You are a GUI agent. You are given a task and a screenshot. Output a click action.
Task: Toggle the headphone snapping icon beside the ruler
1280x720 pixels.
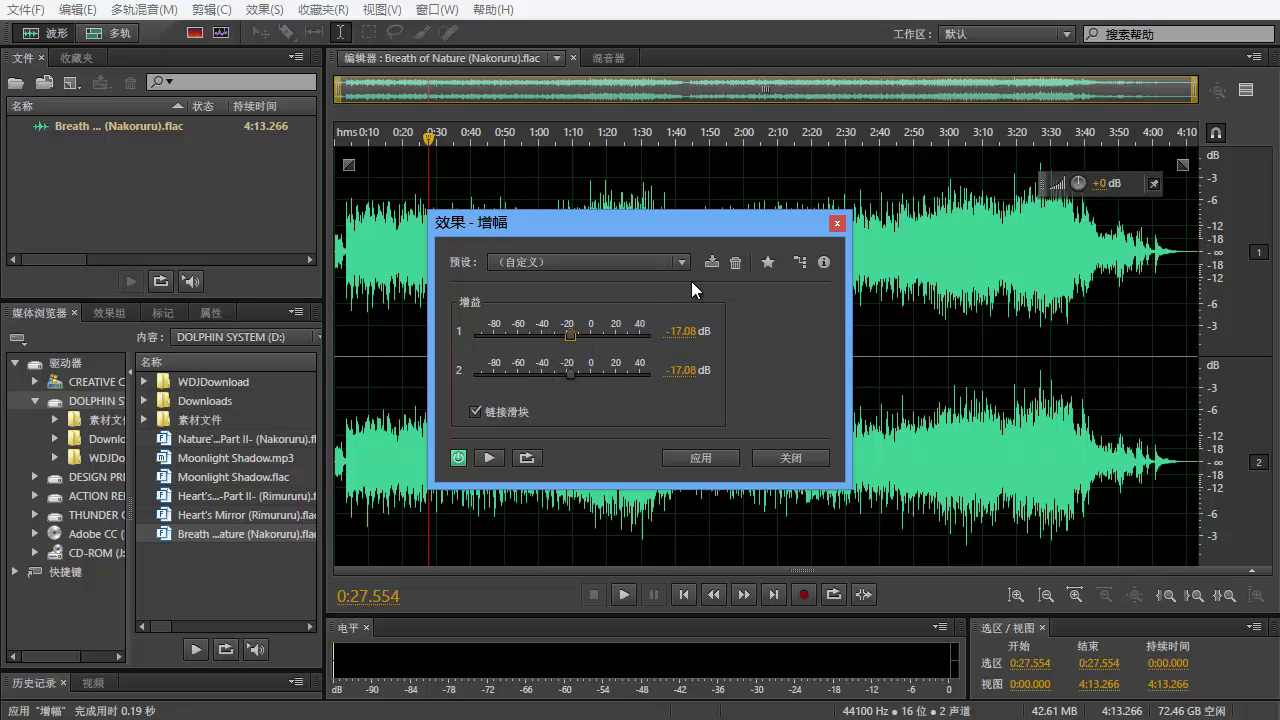[x=1216, y=132]
